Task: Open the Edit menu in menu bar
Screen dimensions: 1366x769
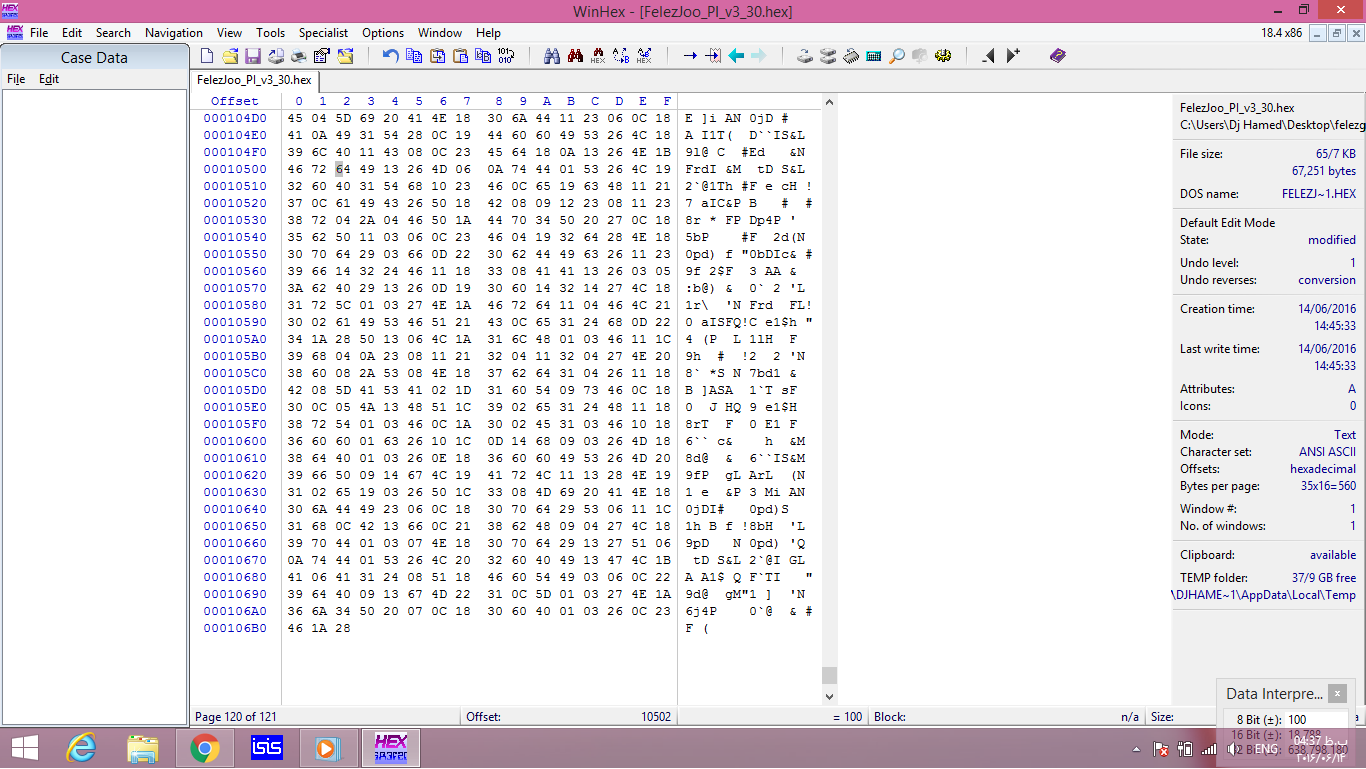Action: 72,33
